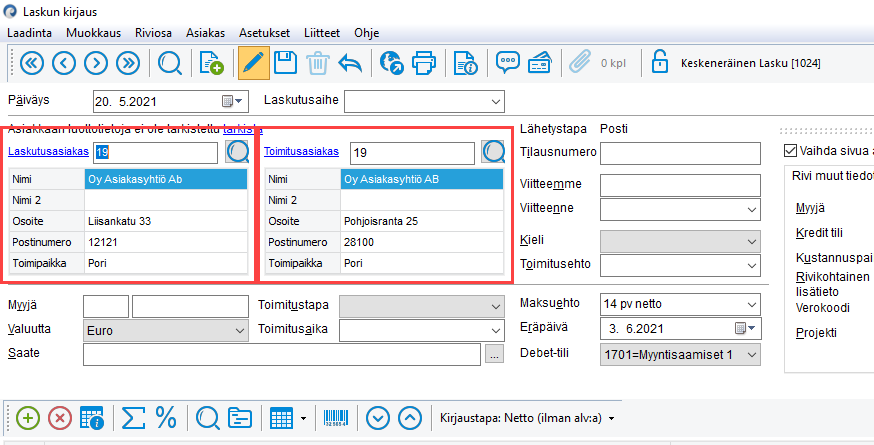The width and height of the screenshot is (874, 445).
Task: Go to the previous invoice record
Action: pos(64,64)
